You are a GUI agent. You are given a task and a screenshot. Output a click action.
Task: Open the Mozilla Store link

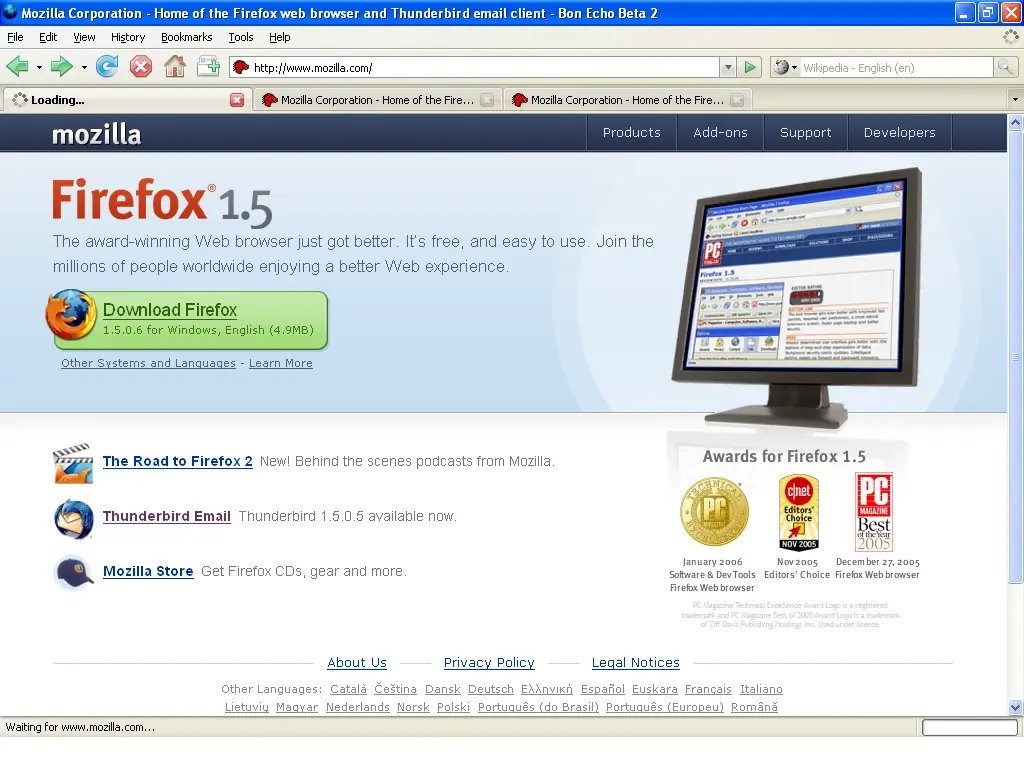(148, 571)
